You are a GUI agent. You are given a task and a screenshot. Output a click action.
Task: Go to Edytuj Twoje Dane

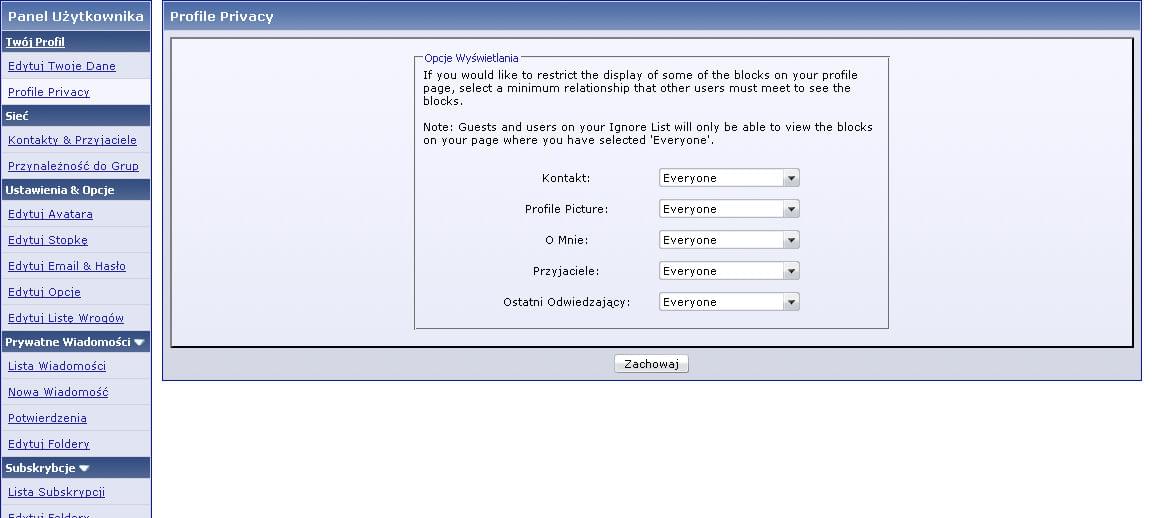[62, 67]
